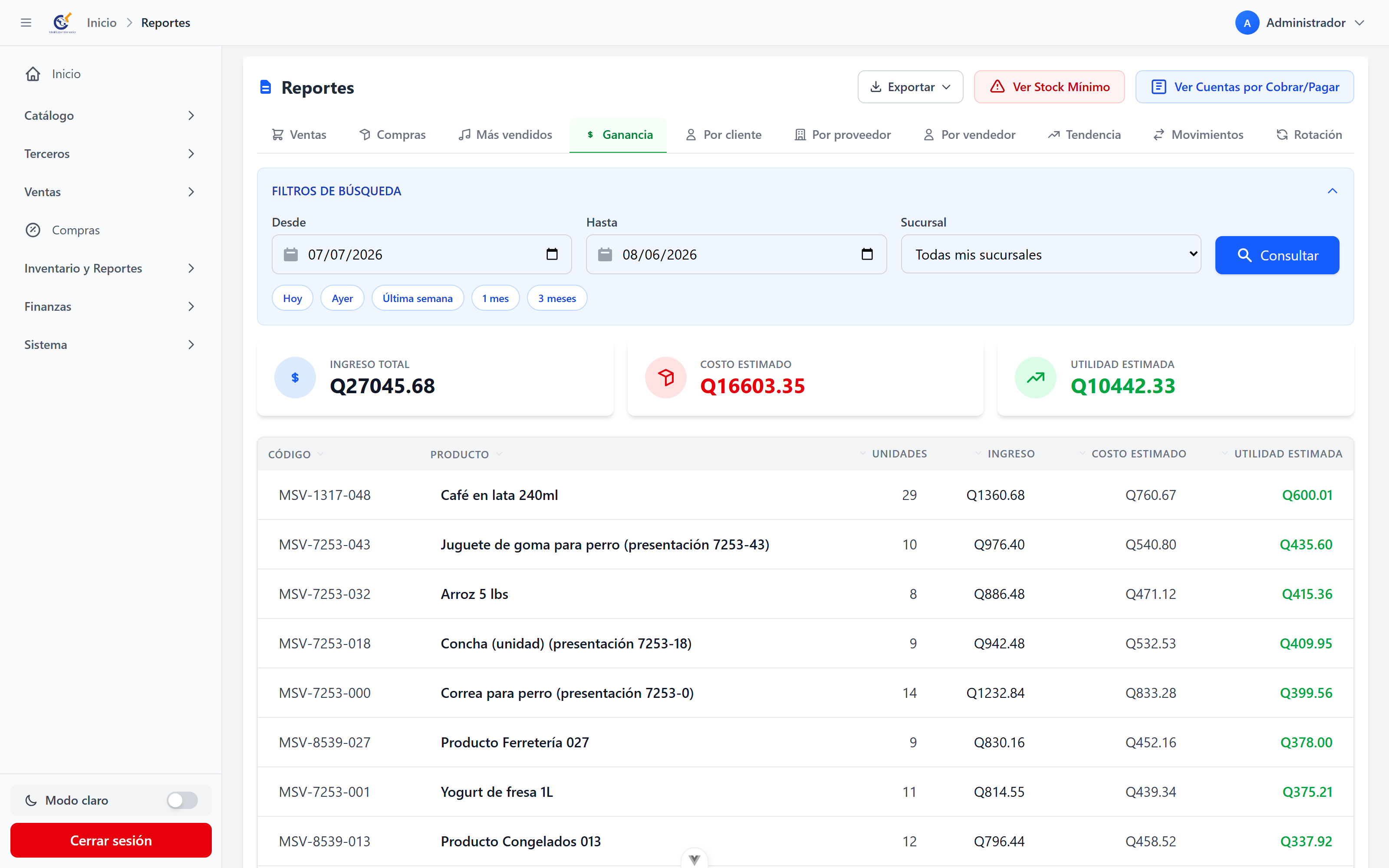The image size is (1389, 868).
Task: Open the calendar picker in Desde field
Action: (x=552, y=254)
